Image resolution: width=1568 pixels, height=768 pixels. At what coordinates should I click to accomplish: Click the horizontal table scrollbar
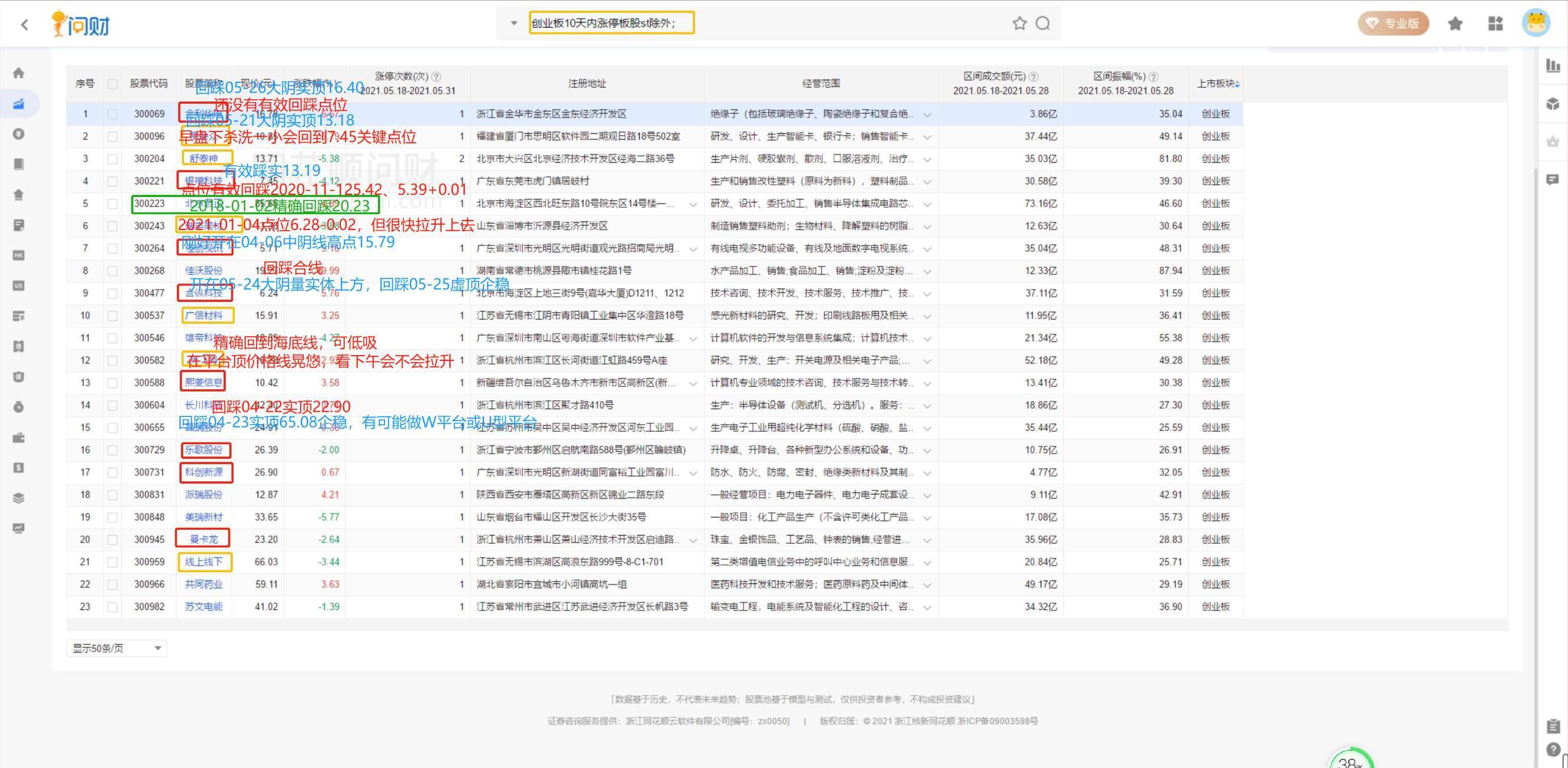[787, 625]
